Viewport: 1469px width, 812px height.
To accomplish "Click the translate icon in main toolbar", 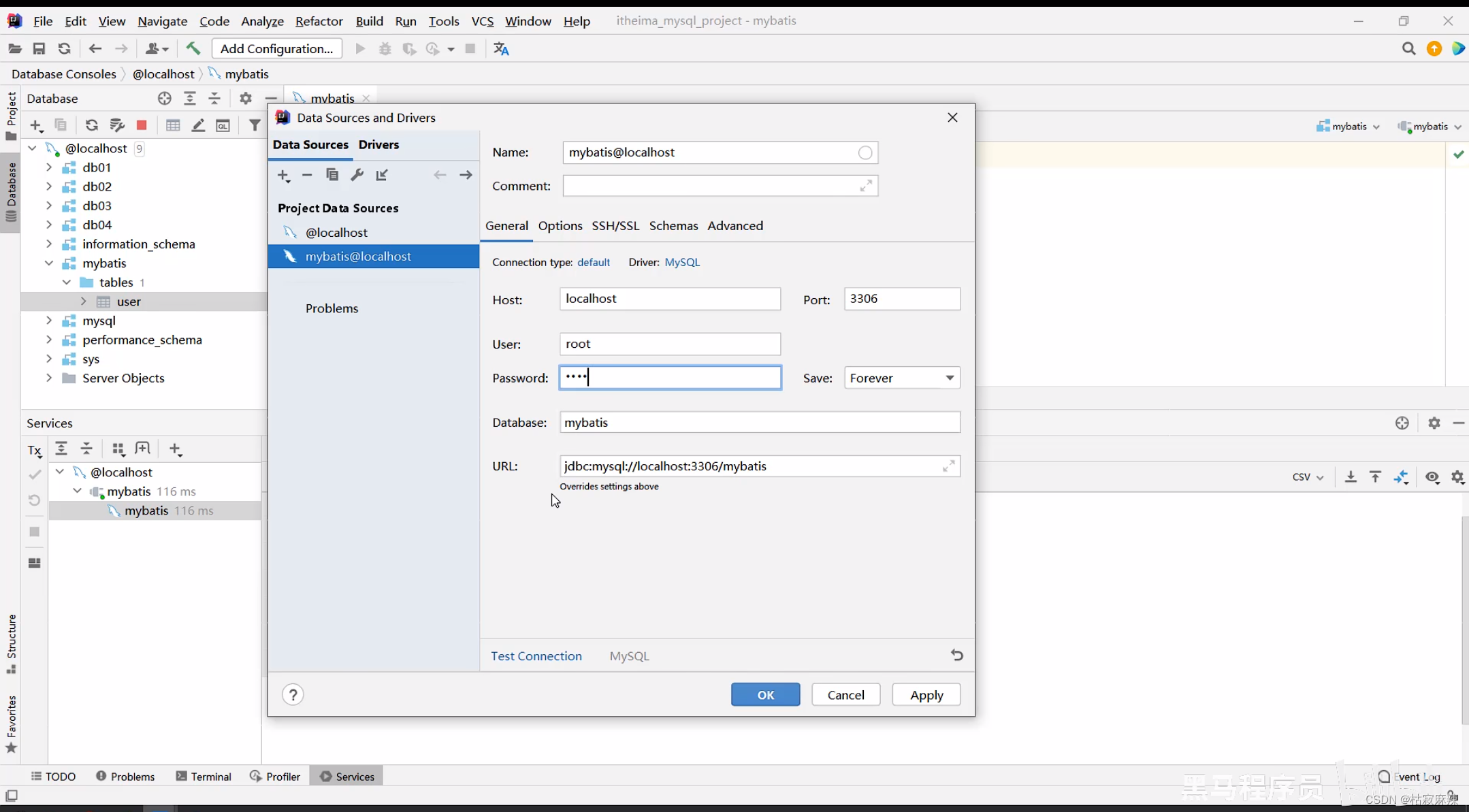I will [501, 49].
